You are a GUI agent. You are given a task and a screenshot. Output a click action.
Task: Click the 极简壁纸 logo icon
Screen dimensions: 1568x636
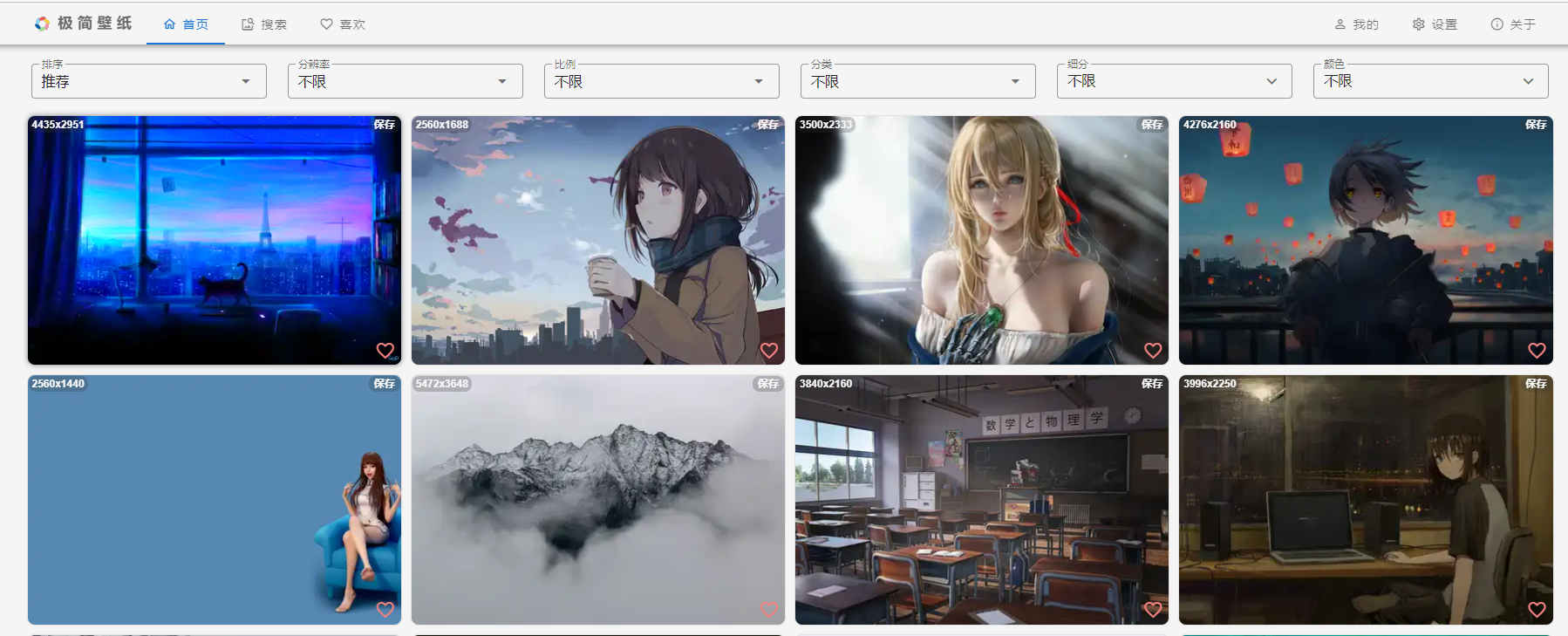click(x=42, y=24)
